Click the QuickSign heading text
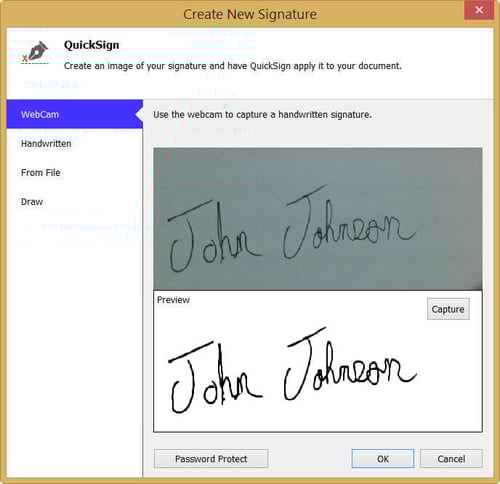This screenshot has width=500, height=484. pos(91,45)
